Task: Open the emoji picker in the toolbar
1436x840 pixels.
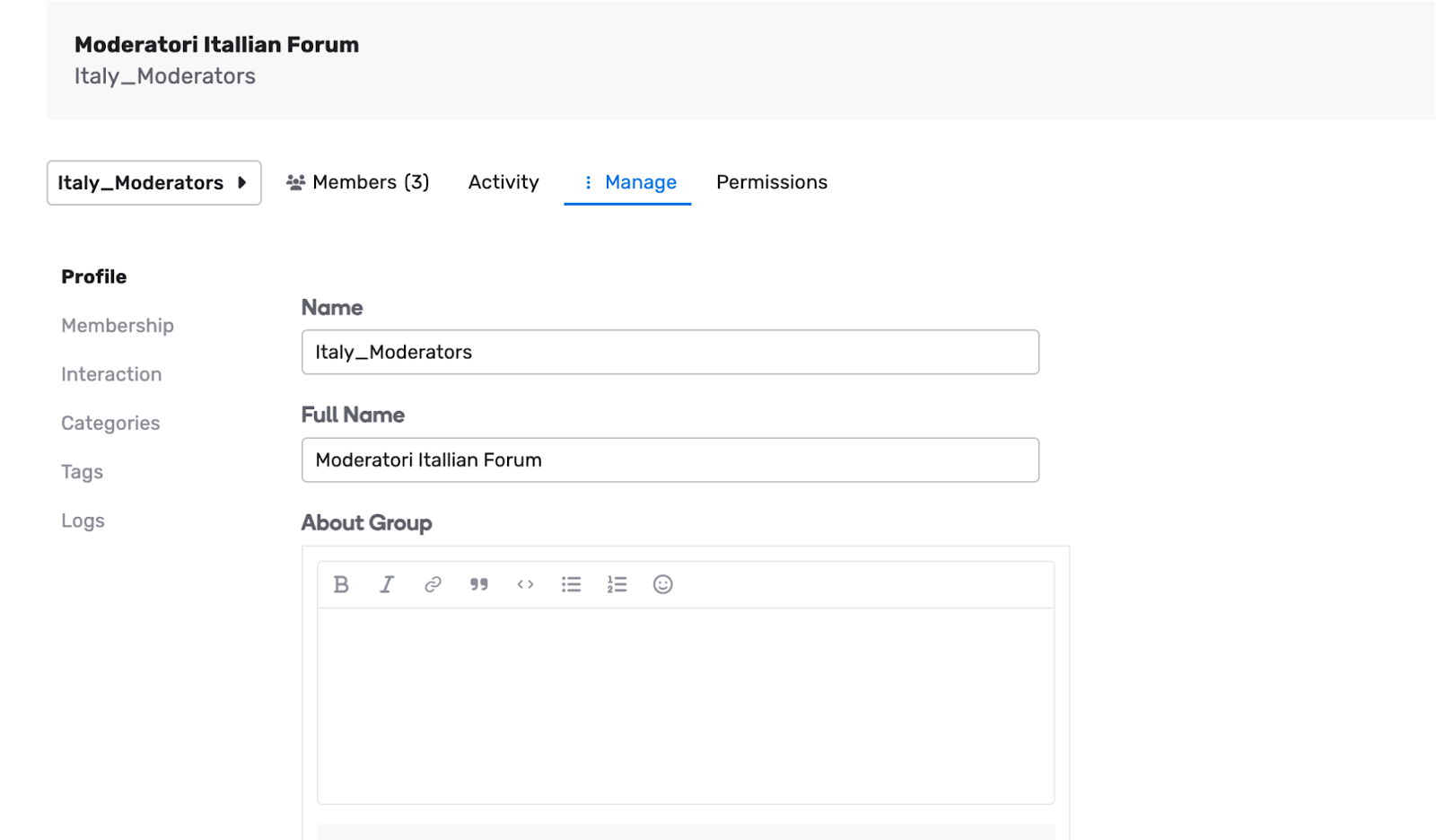Action: click(662, 585)
